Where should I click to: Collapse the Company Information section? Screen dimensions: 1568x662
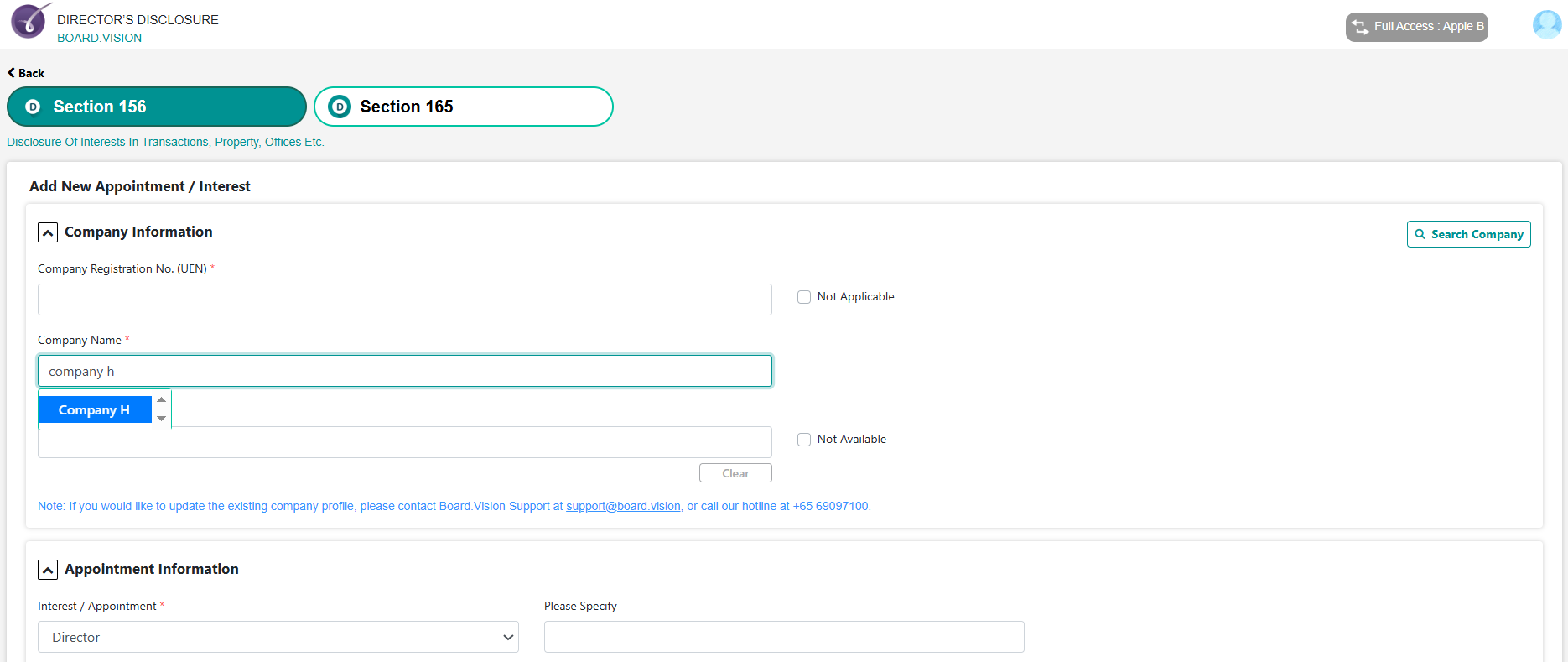tap(48, 232)
